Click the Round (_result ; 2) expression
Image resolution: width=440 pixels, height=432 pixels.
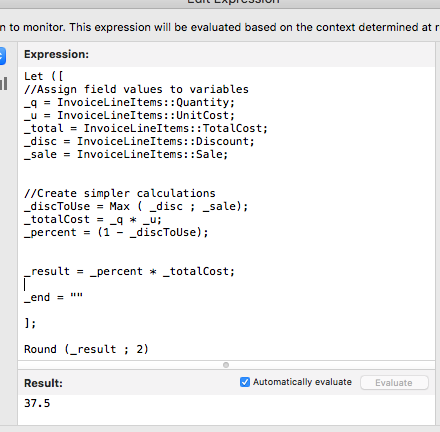coord(86,349)
